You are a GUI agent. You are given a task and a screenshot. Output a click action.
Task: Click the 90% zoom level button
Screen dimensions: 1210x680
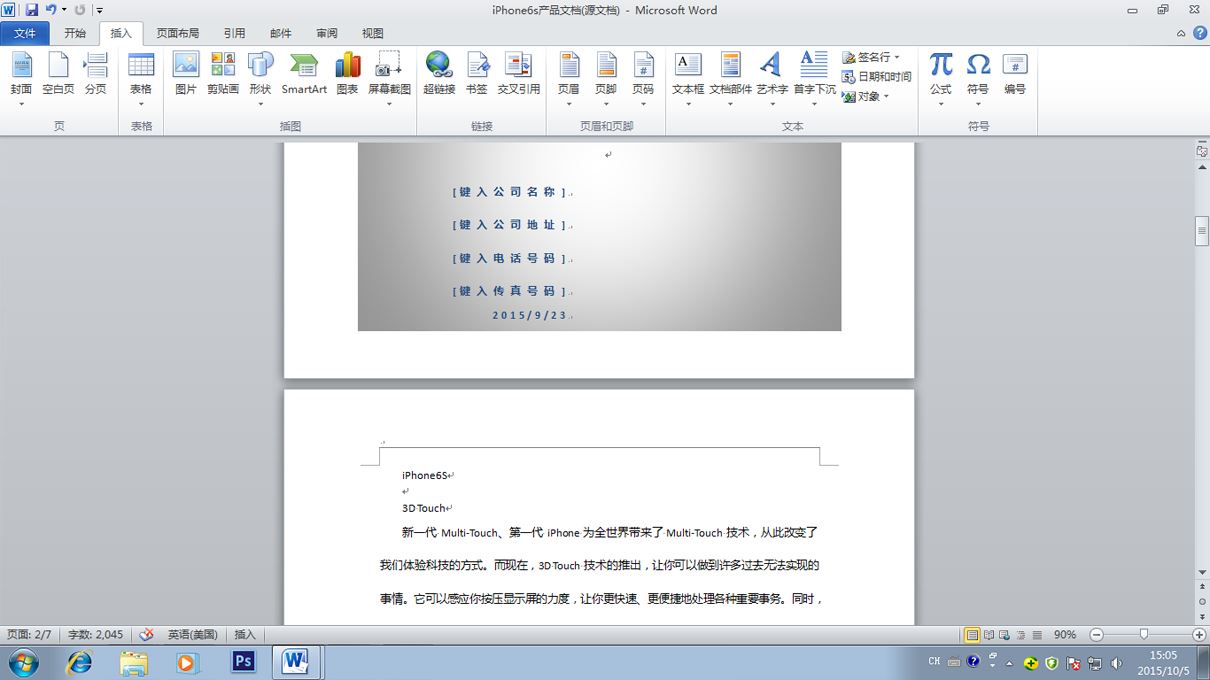point(1065,634)
